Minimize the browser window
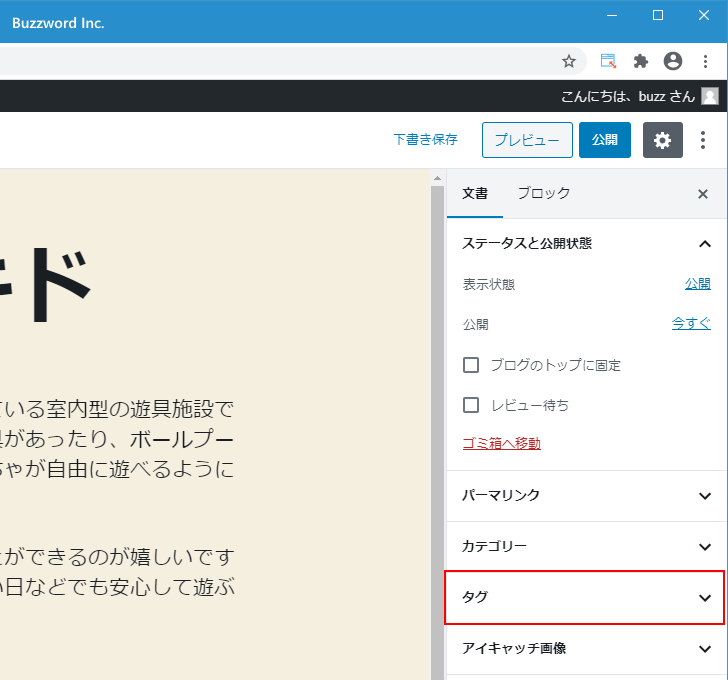 [x=612, y=15]
